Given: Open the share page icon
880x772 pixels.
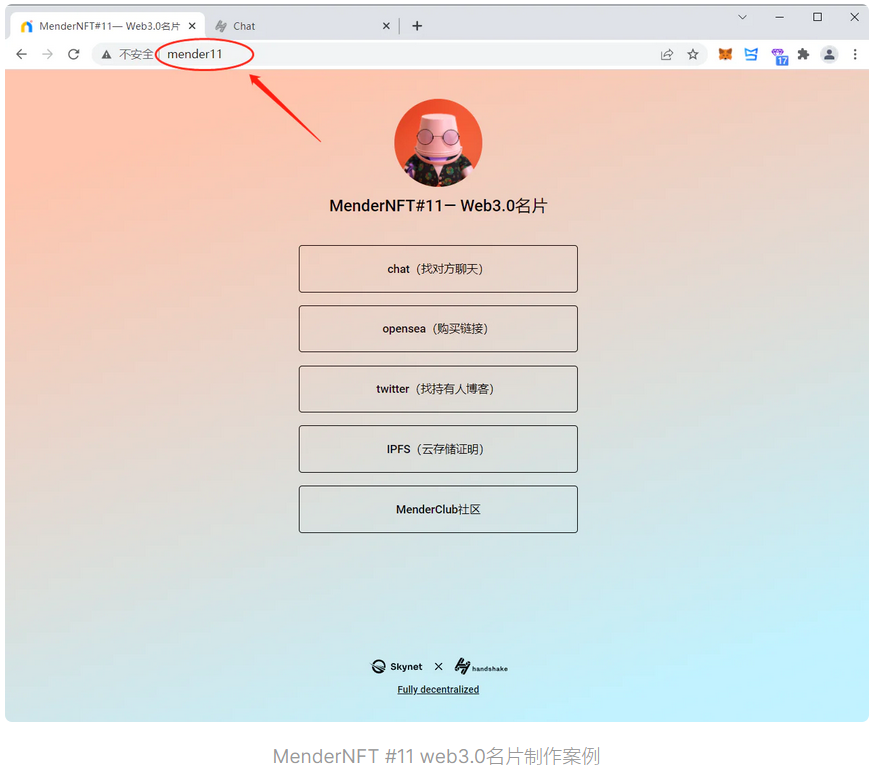Looking at the screenshot, I should click(667, 54).
